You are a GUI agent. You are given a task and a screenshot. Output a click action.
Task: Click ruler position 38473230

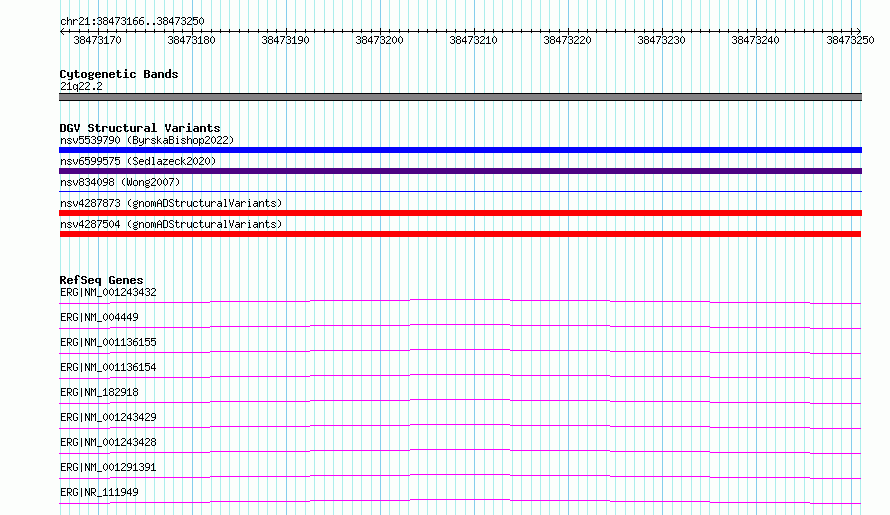(x=661, y=40)
